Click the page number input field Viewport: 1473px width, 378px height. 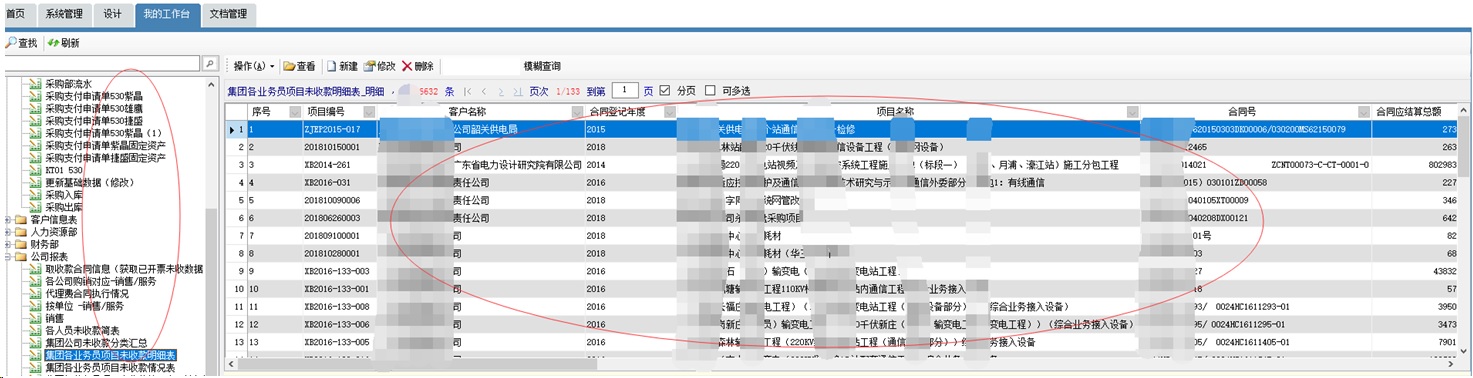625,90
